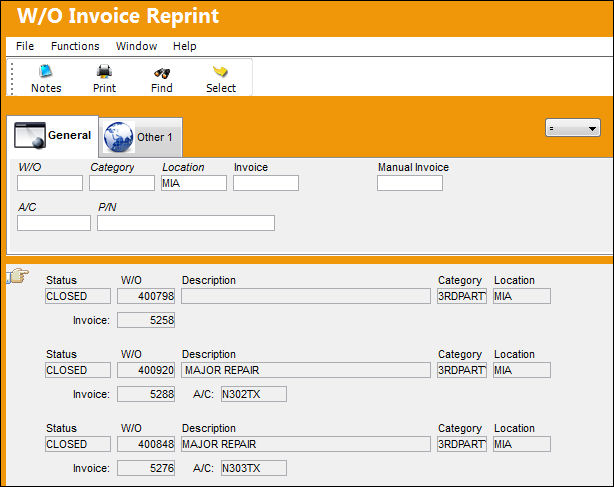Click aircraft value N303TX
Viewport: 614px width, 487px height.
254,468
